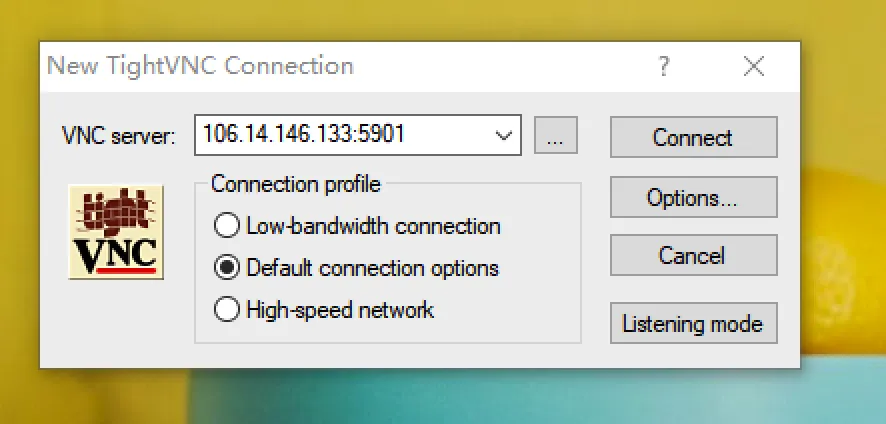
Task: Select the High-speed network radio circle
Action: point(227,310)
